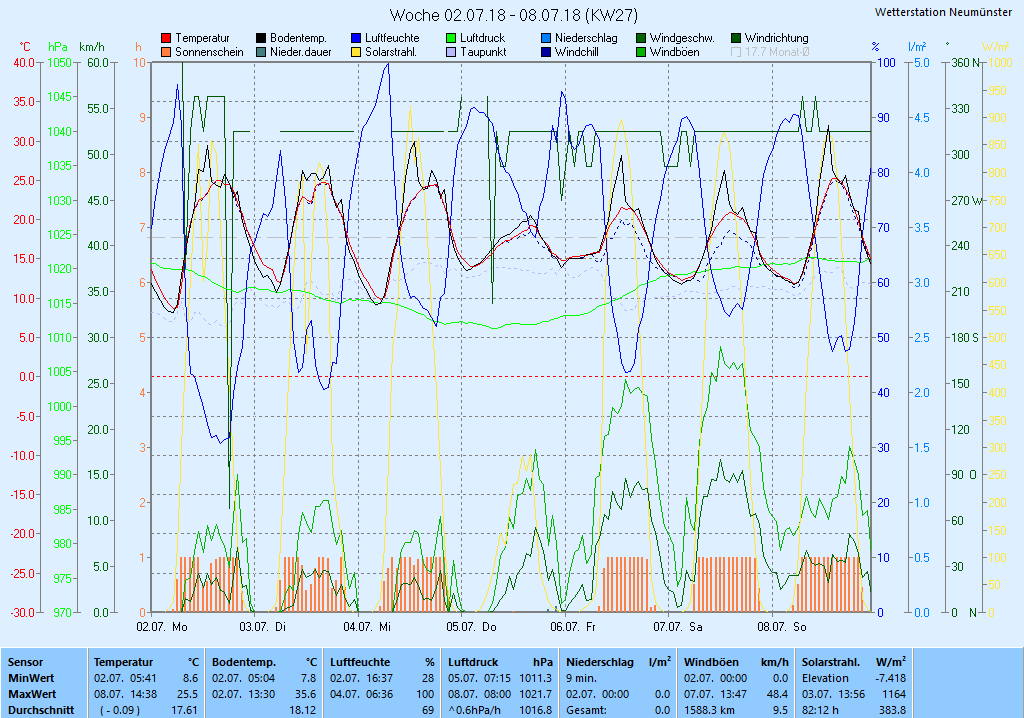The image size is (1024, 718).
Task: Click the temperature max value 25.5
Action: (187, 694)
